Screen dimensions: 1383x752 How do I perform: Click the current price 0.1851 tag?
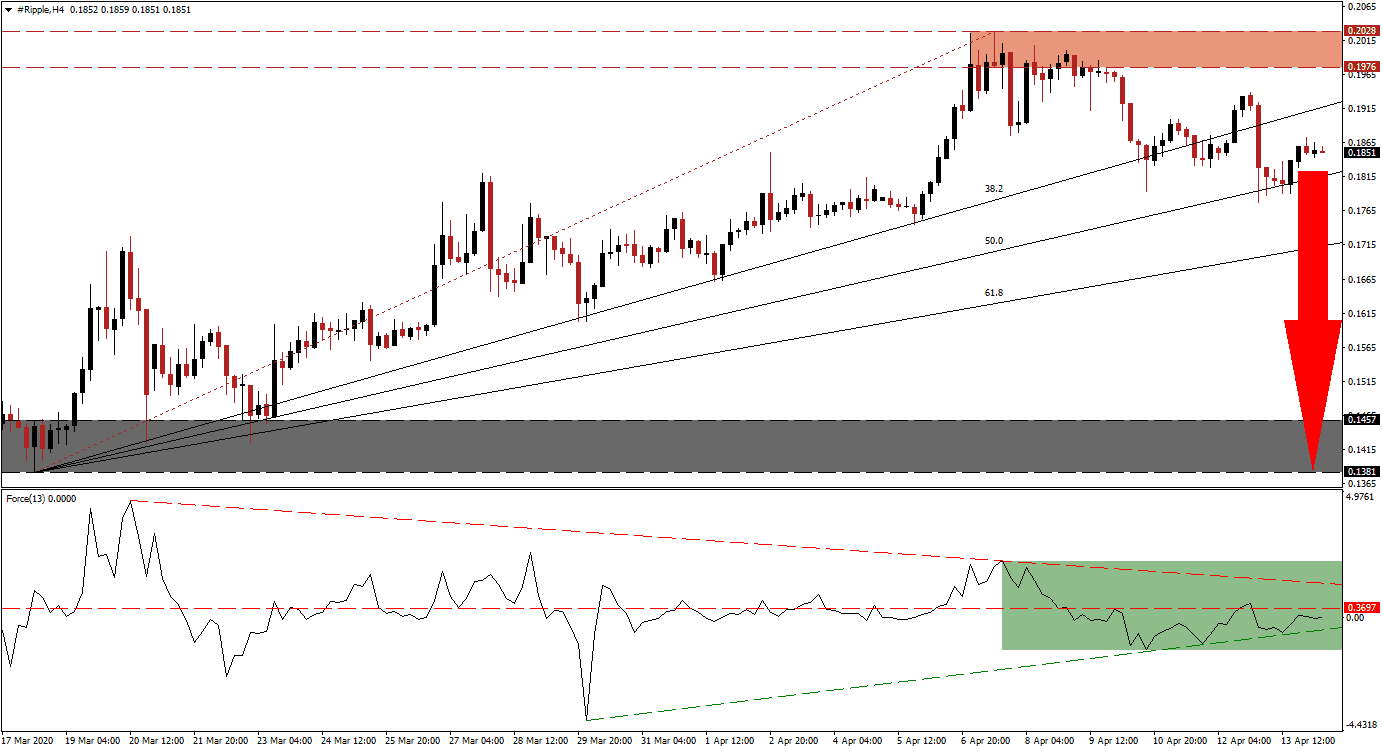point(1360,152)
